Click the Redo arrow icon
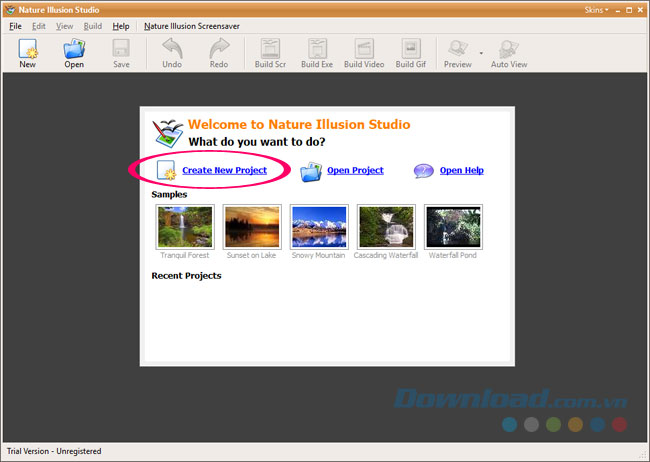This screenshot has height=462, width=650. [219, 49]
